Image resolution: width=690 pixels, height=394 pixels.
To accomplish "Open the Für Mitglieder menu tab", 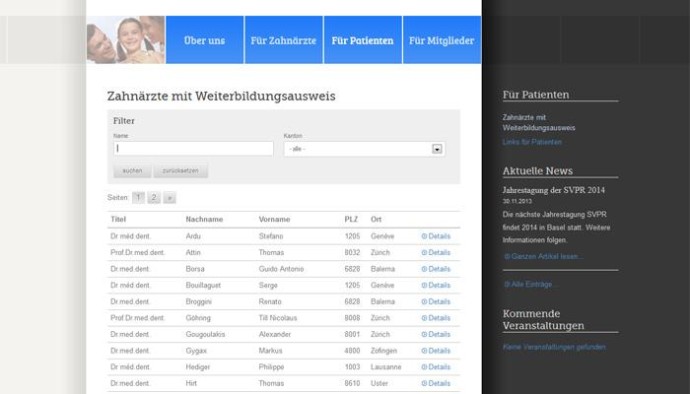I will 442,40.
